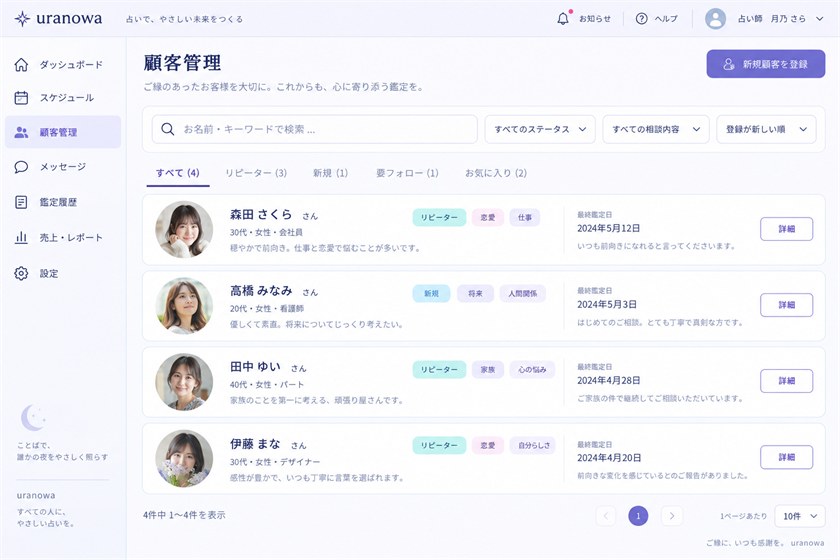Click 仕事 tag on 森田 さくら
This screenshot has width=840, height=560.
click(x=524, y=218)
